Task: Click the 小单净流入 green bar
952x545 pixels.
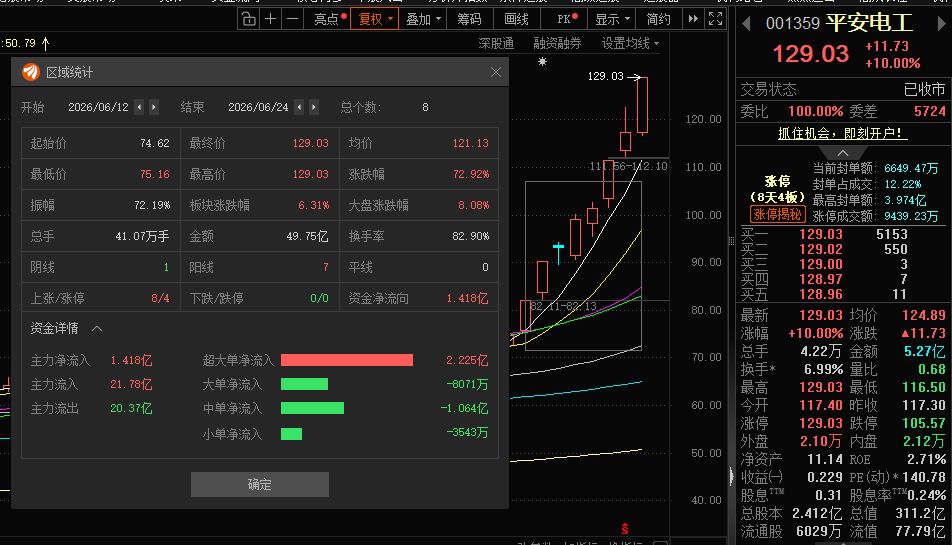Action: [291, 434]
